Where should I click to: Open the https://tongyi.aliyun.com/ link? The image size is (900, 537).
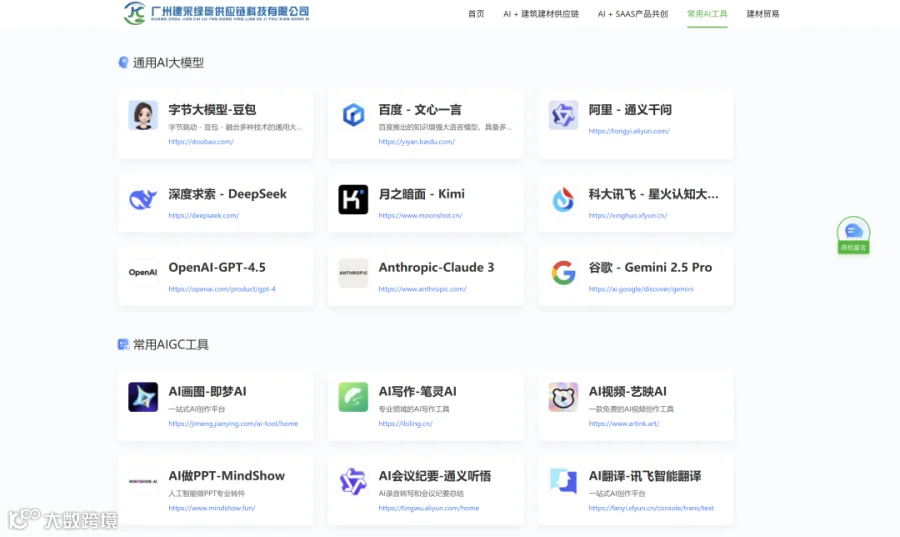629,131
